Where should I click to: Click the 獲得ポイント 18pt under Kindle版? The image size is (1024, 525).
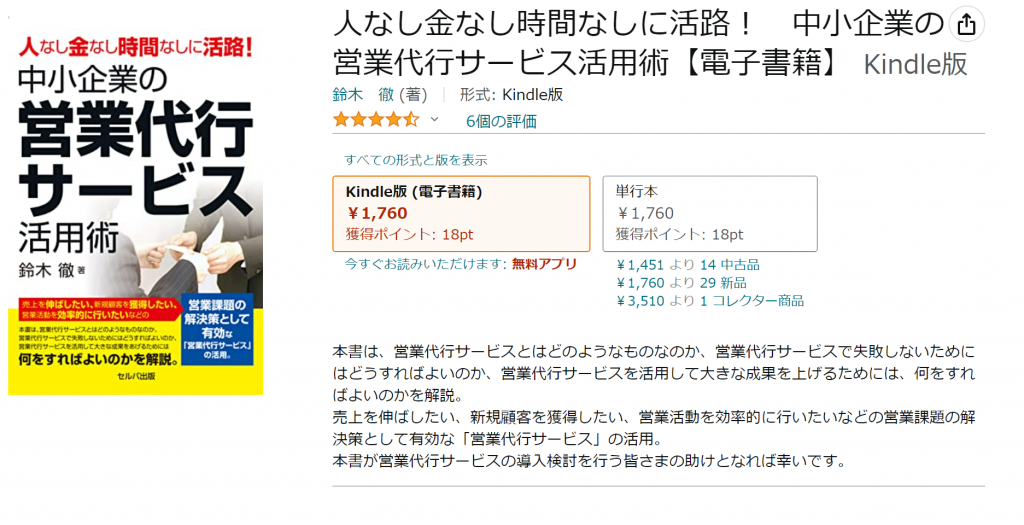(409, 234)
